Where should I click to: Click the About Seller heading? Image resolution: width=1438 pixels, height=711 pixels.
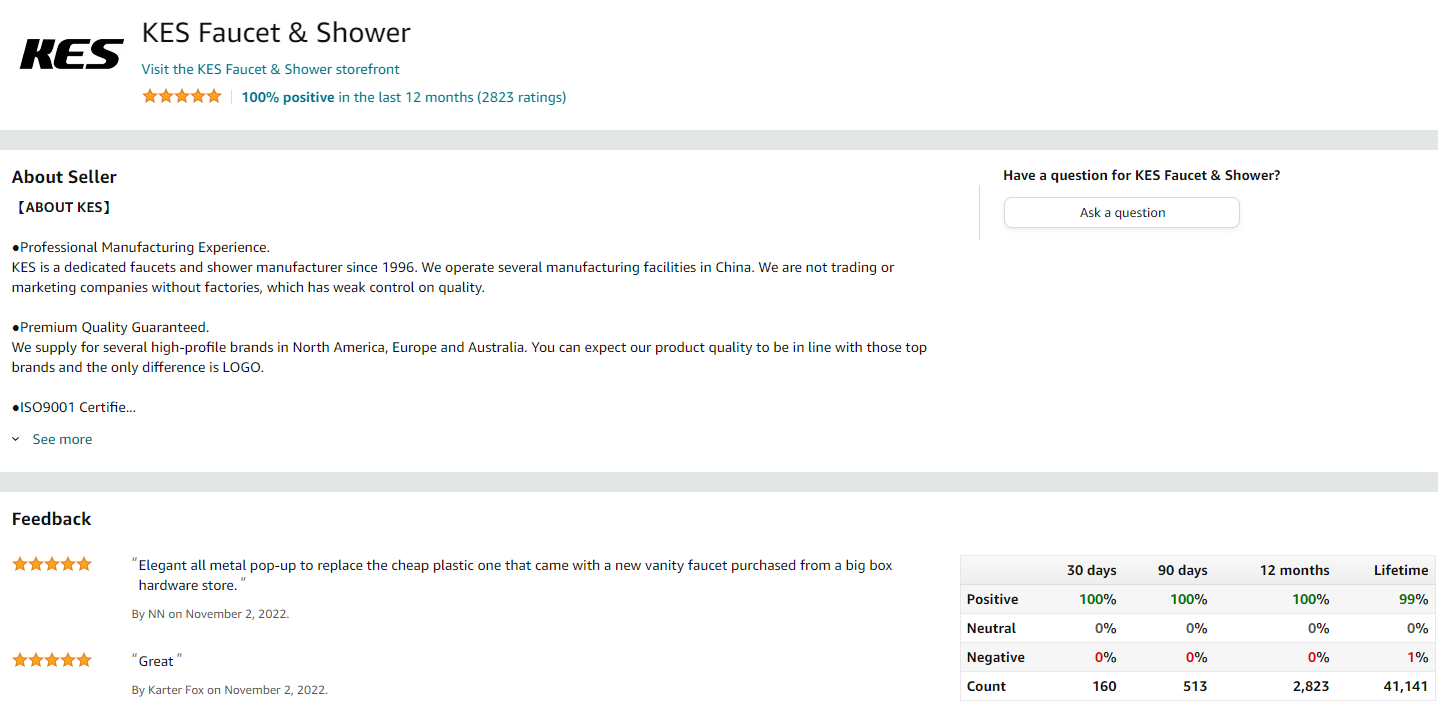click(x=64, y=177)
